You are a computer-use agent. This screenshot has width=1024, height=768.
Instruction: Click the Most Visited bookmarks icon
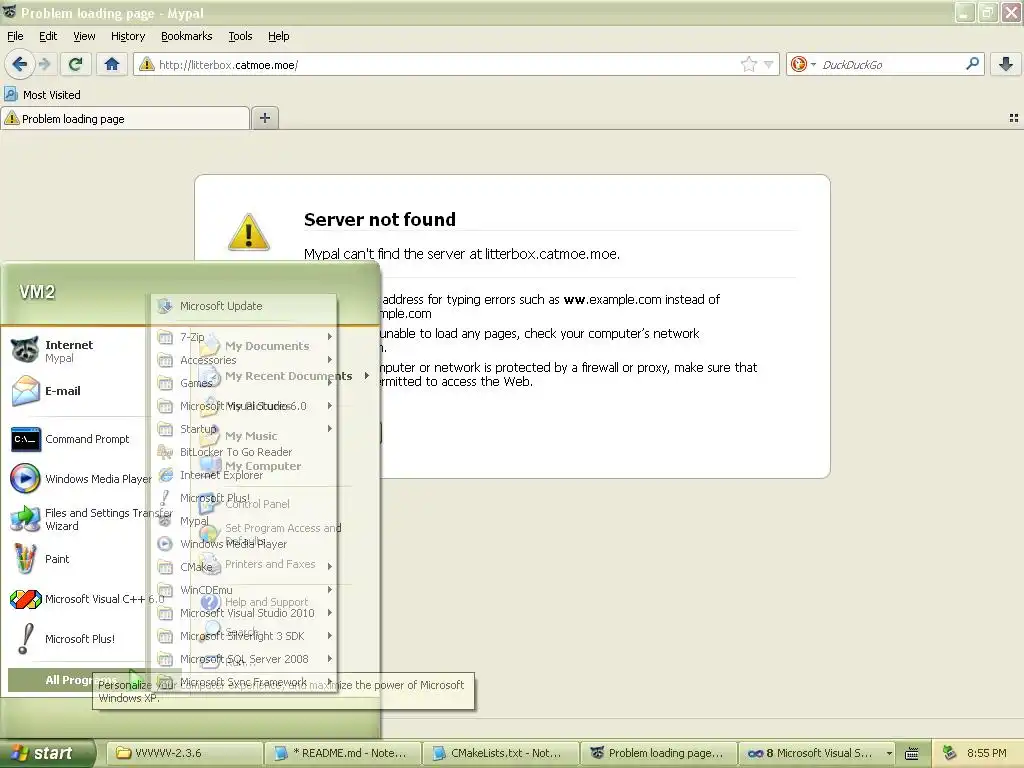point(10,95)
